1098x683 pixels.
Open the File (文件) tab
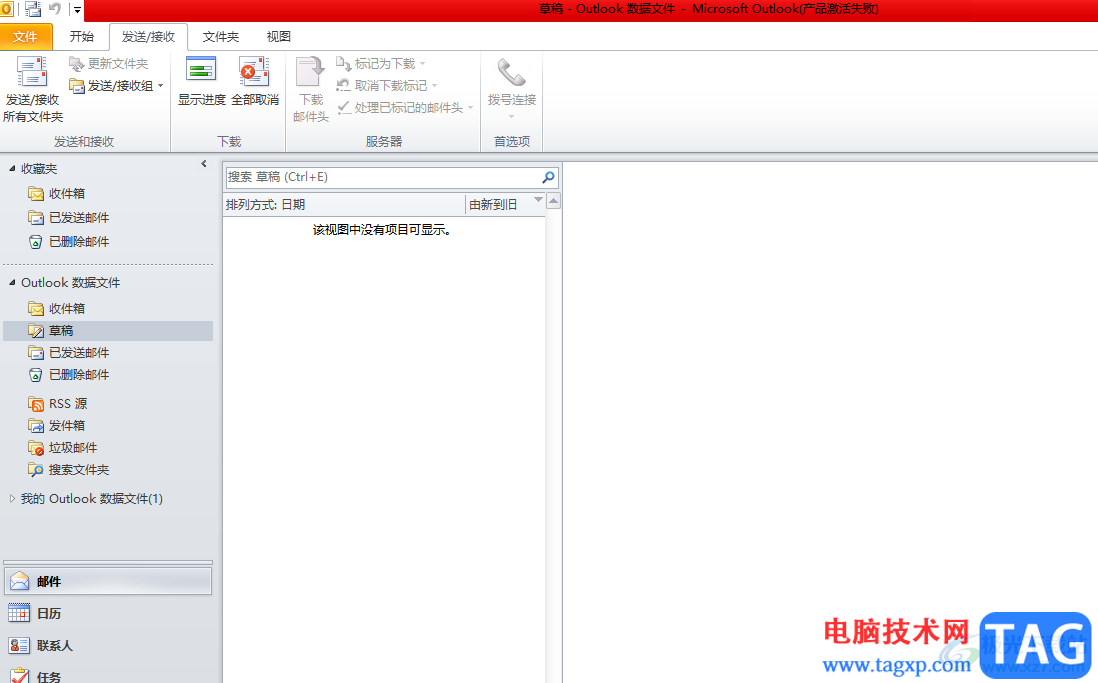(x=26, y=36)
